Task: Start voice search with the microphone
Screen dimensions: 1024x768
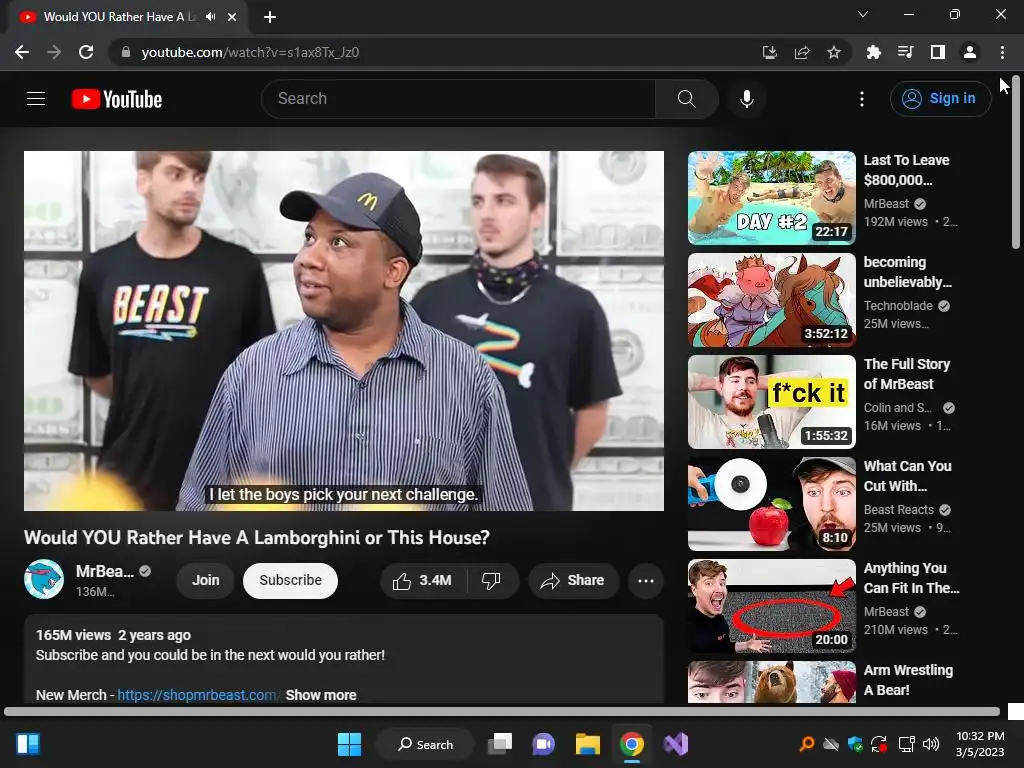Action: point(746,99)
